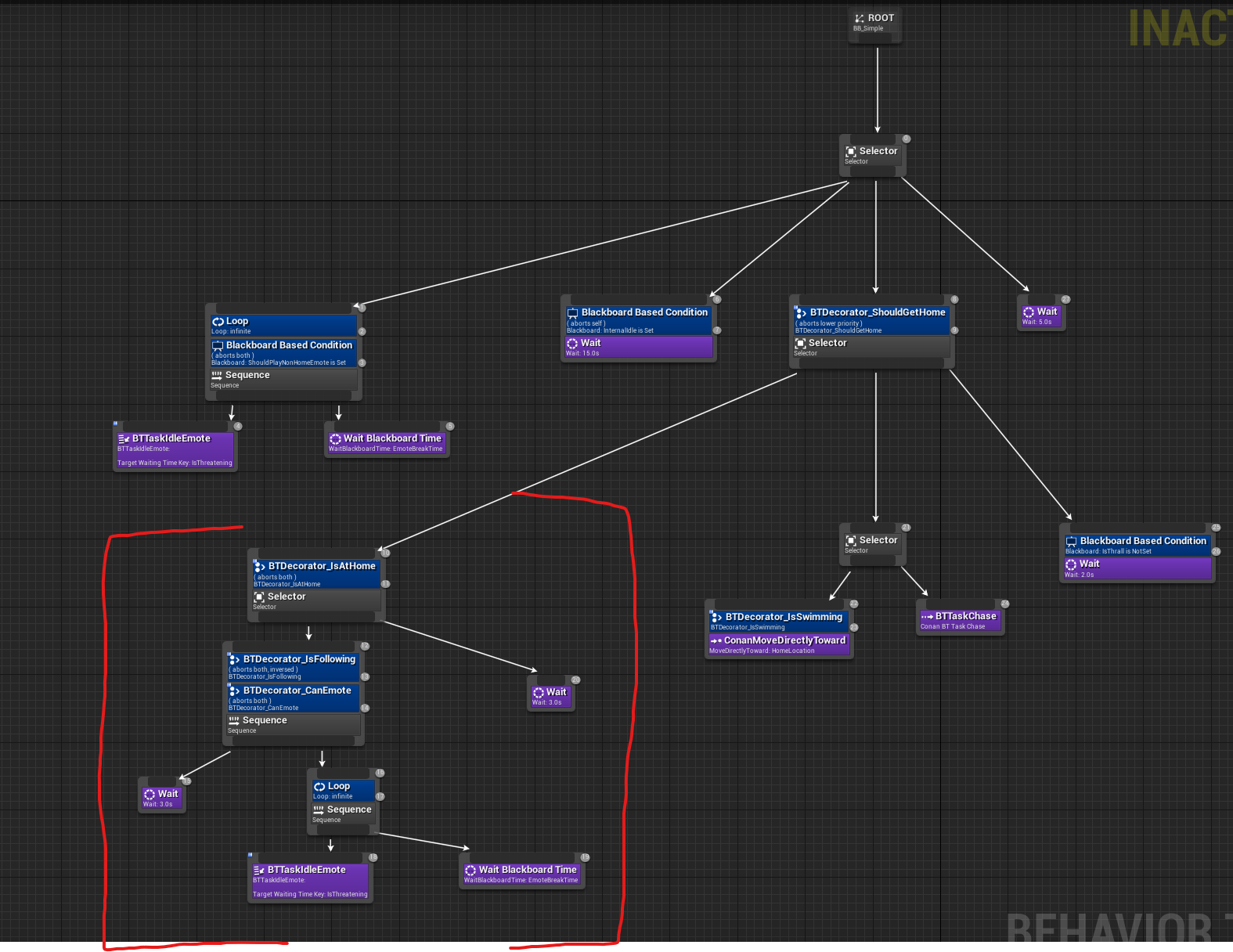
Task: Select the InternalIdle is Set Blackboard condition
Action: pyautogui.click(x=637, y=319)
